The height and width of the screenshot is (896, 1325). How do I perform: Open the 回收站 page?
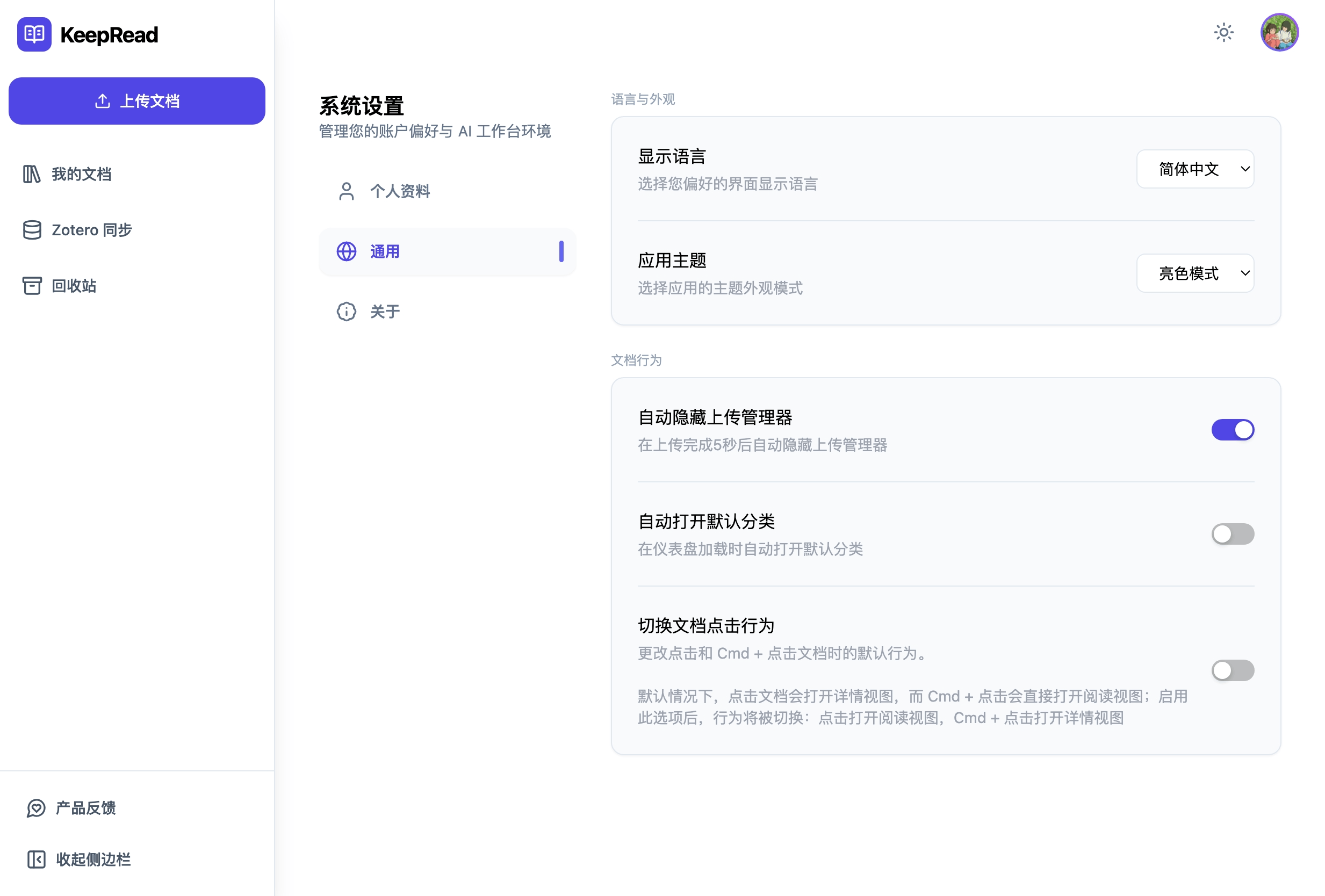tap(73, 286)
